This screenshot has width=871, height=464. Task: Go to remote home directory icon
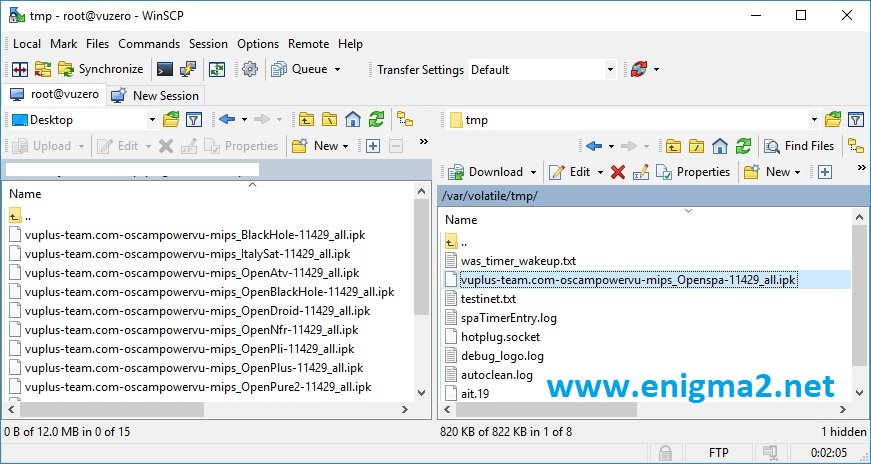click(719, 146)
